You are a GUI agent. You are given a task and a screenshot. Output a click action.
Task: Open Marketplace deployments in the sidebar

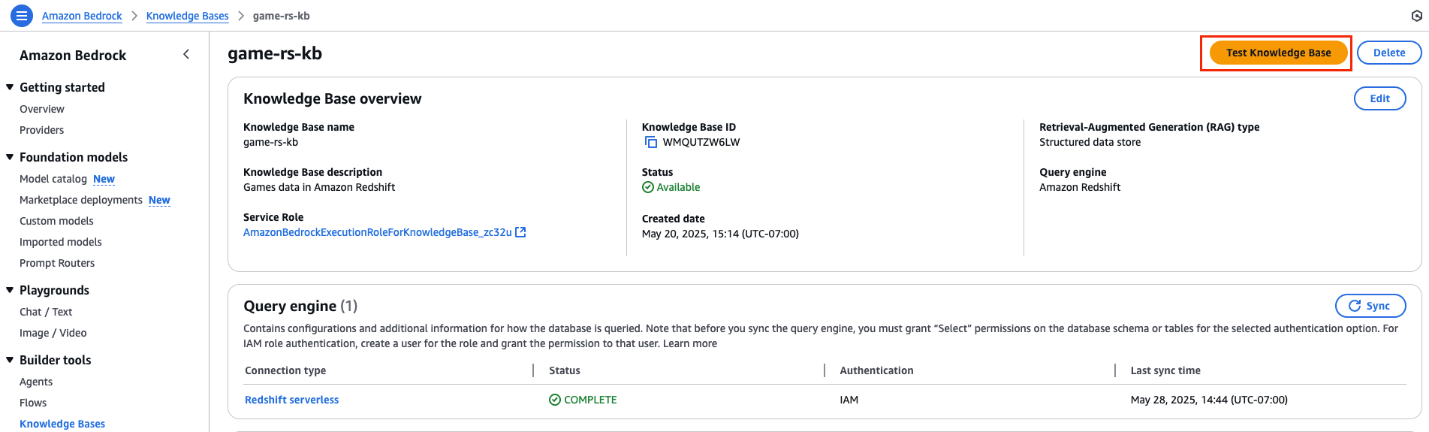tap(81, 200)
